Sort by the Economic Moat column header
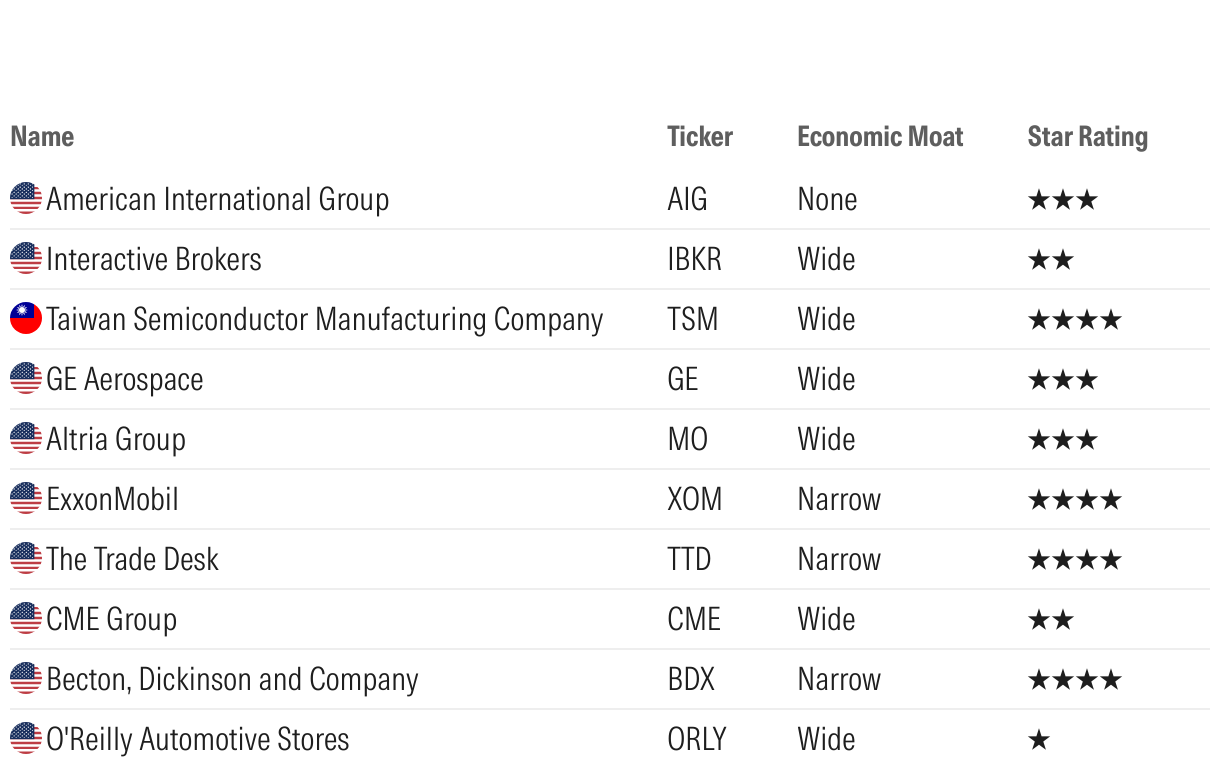The height and width of the screenshot is (778, 1220). click(880, 137)
